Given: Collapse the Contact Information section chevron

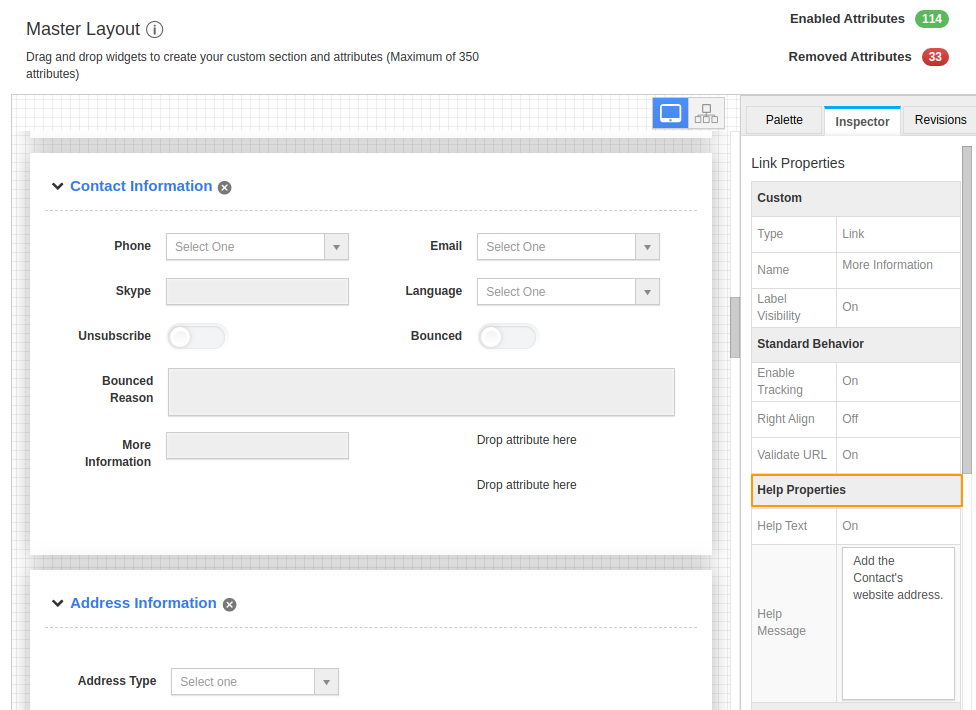Looking at the screenshot, I should [57, 186].
